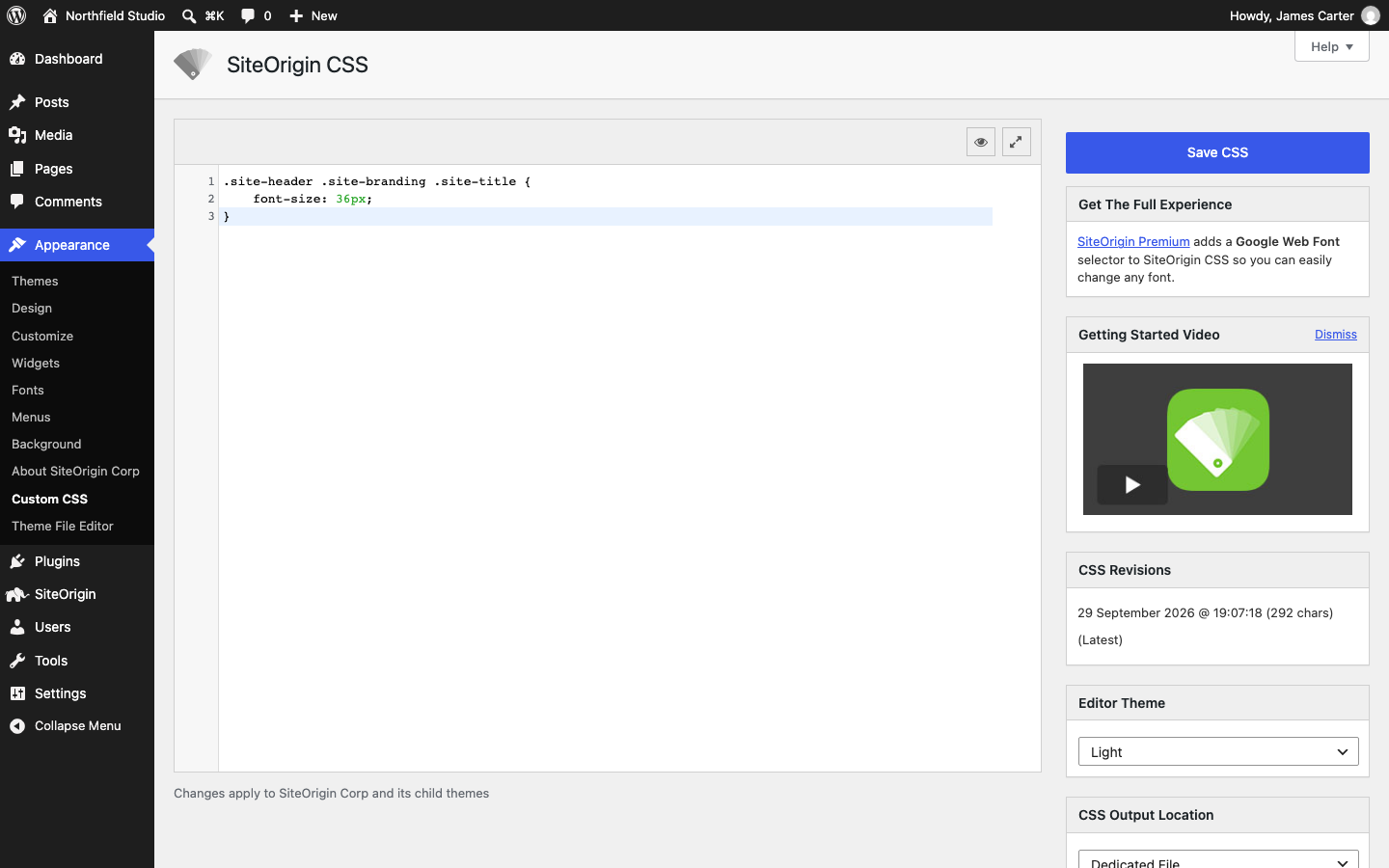
Task: Open the Editor Theme Light dropdown
Action: tap(1218, 751)
